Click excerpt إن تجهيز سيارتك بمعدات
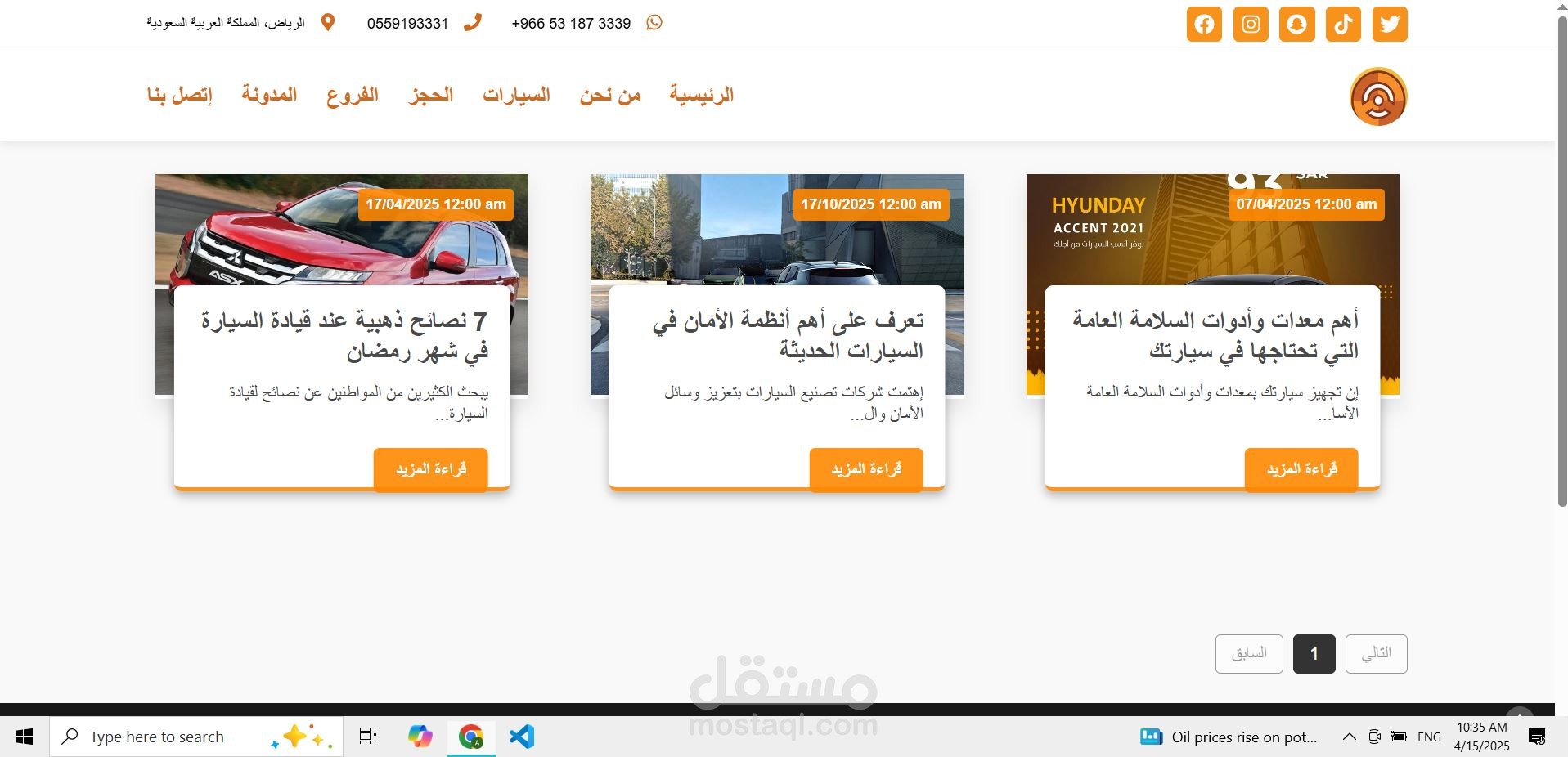Image resolution: width=1568 pixels, height=757 pixels. click(x=1222, y=403)
